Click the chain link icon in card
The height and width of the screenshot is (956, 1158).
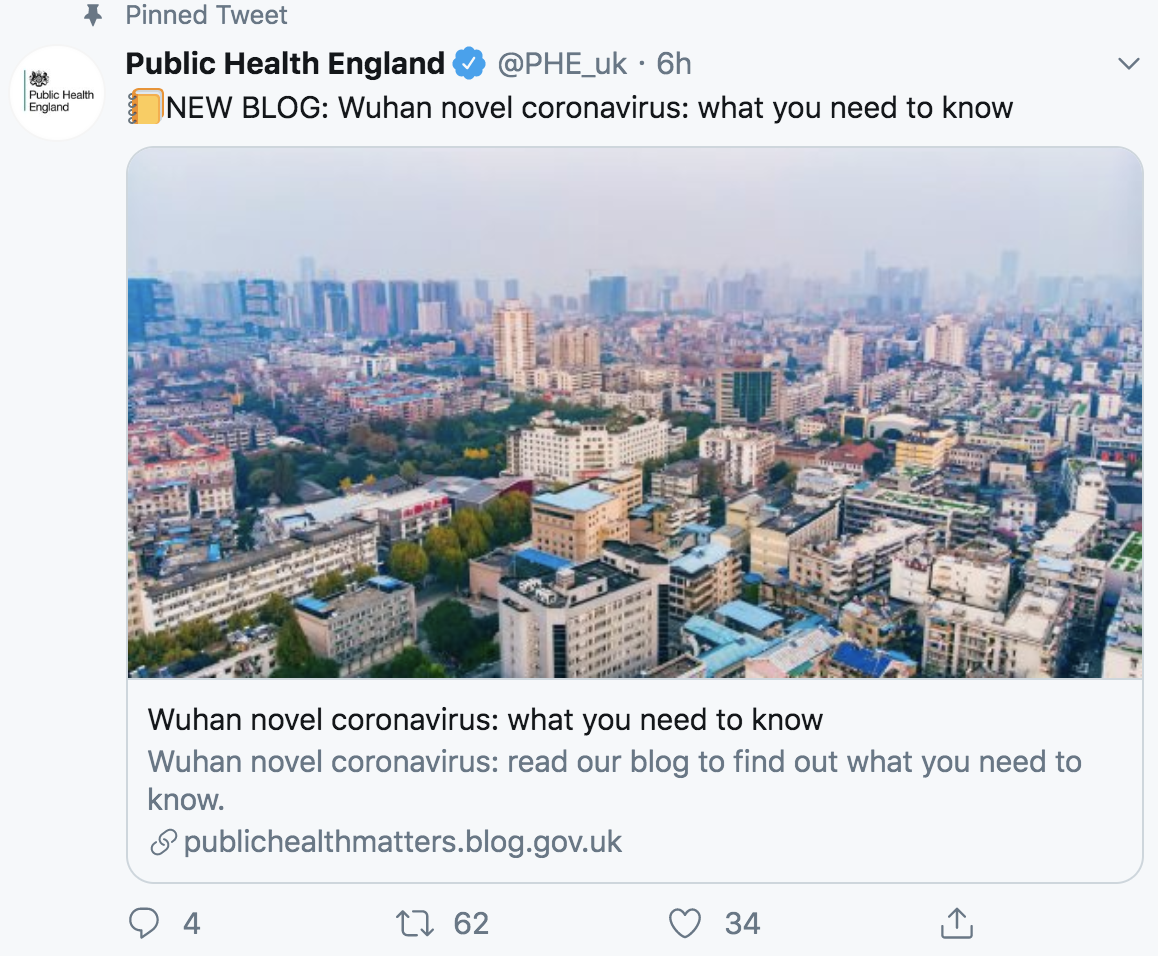pos(163,842)
